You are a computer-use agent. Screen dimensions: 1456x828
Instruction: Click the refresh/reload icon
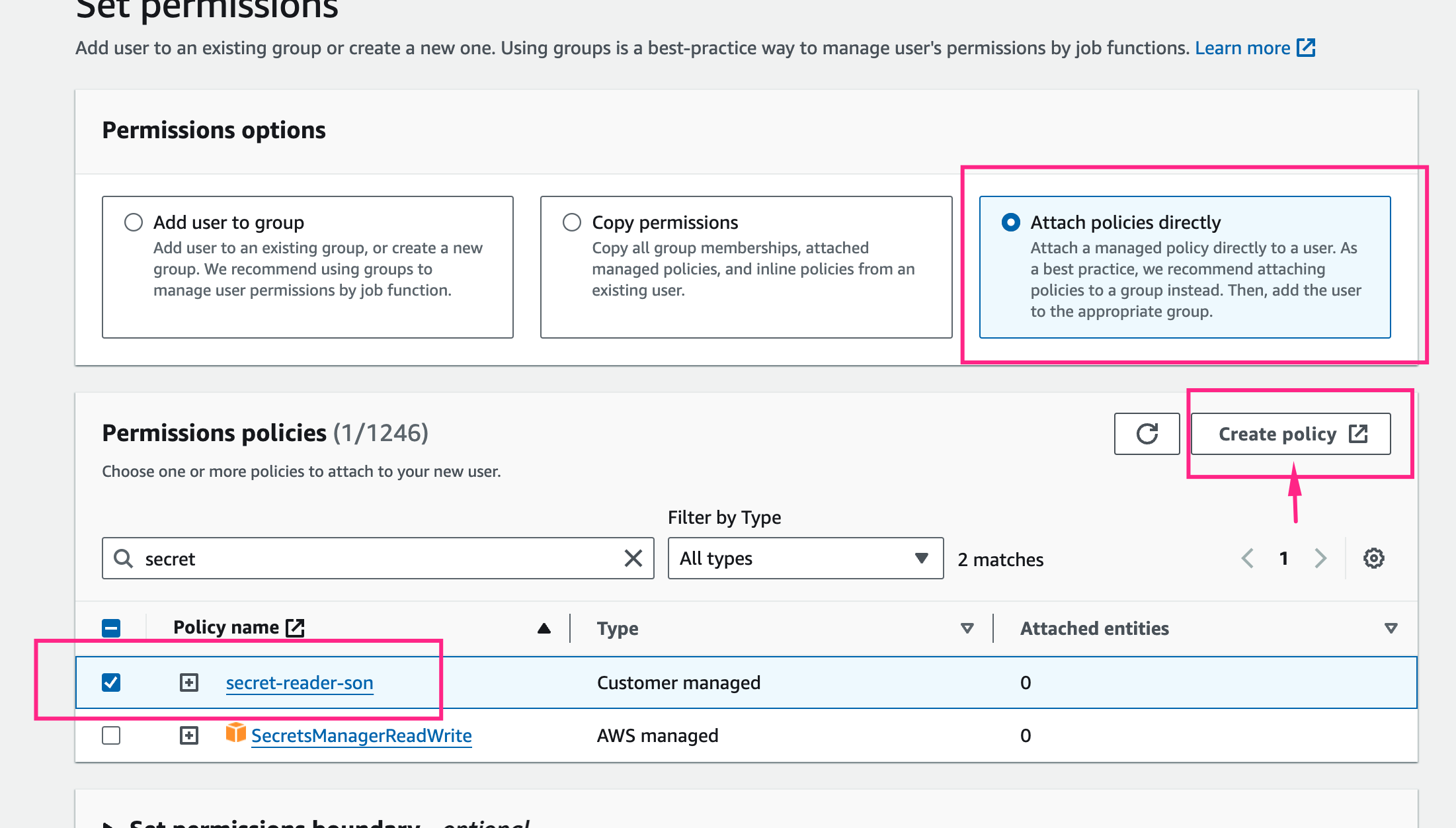(1147, 433)
